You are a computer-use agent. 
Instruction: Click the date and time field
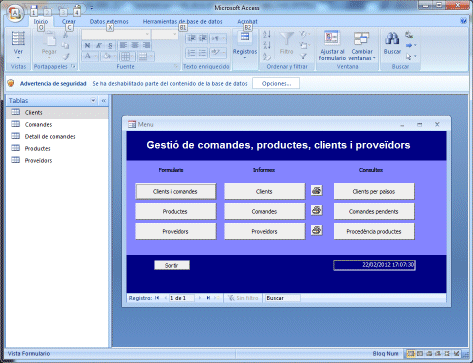click(374, 265)
